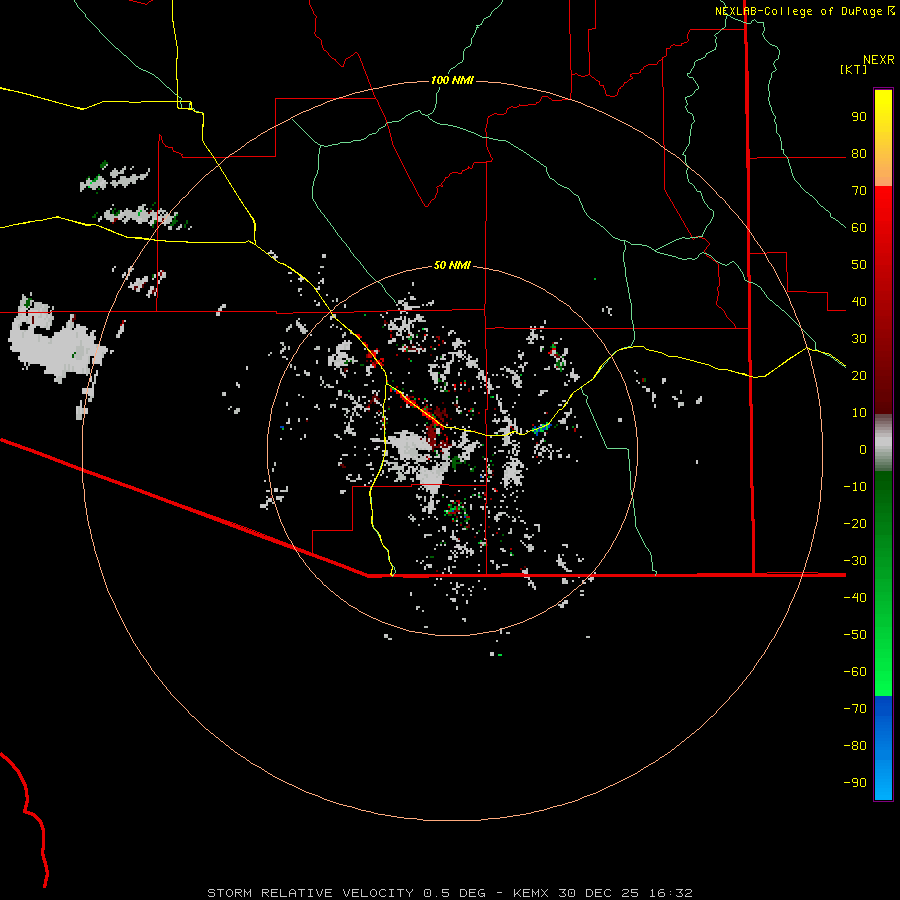900x900 pixels.
Task: Click the [KT] units label
Action: (854, 69)
